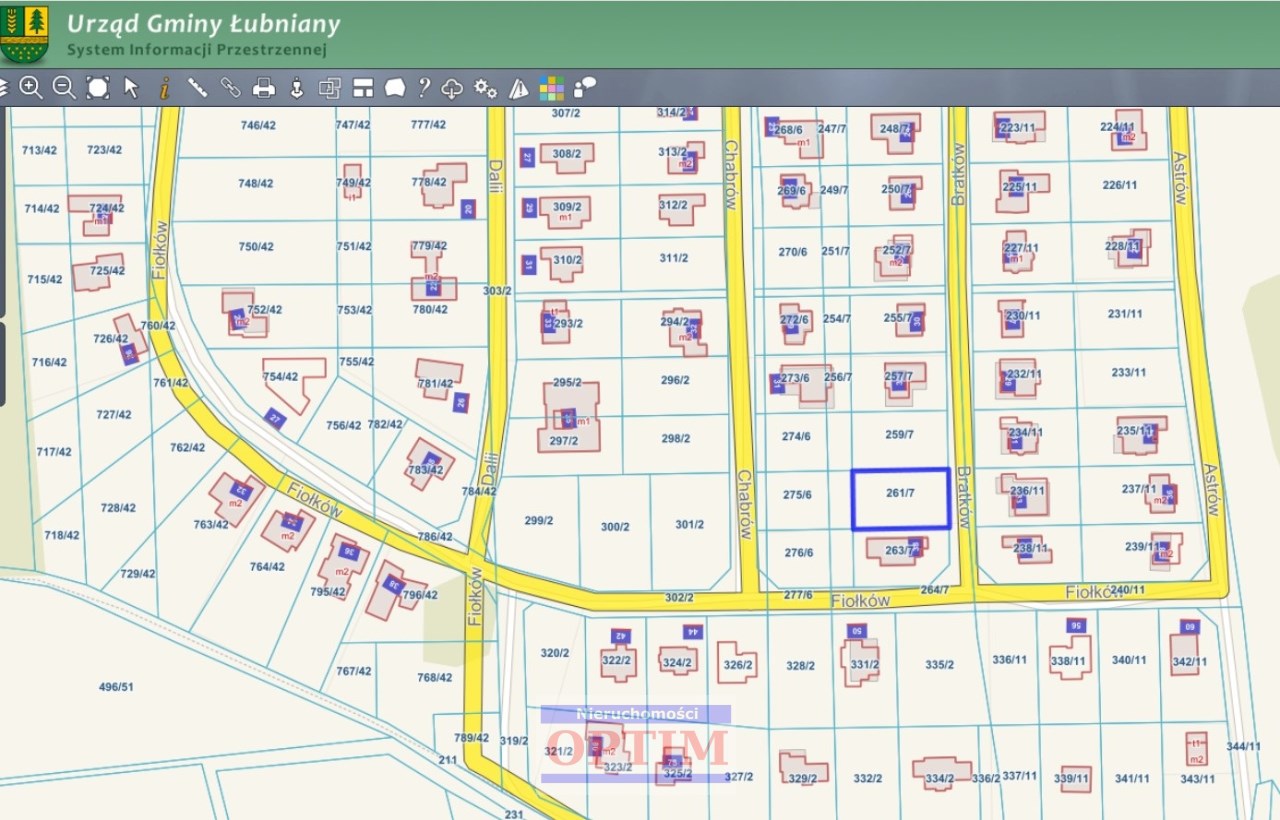The height and width of the screenshot is (820, 1280).
Task: Click the Urząd Gminy Łubniany title
Action: (203, 23)
